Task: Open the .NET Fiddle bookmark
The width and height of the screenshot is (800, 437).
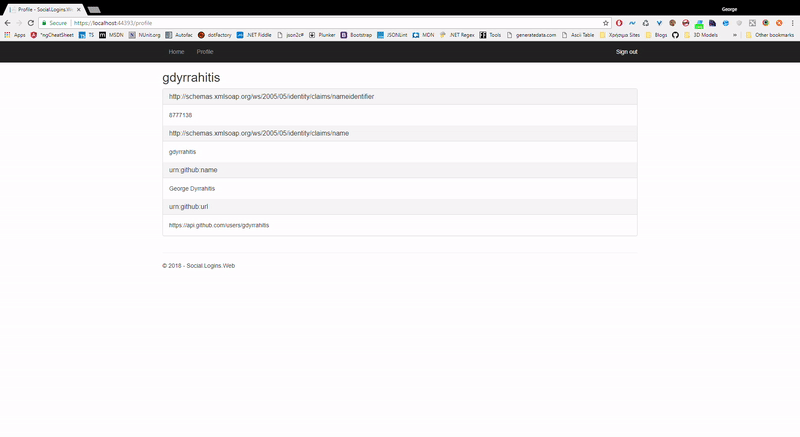Action: click(x=254, y=35)
